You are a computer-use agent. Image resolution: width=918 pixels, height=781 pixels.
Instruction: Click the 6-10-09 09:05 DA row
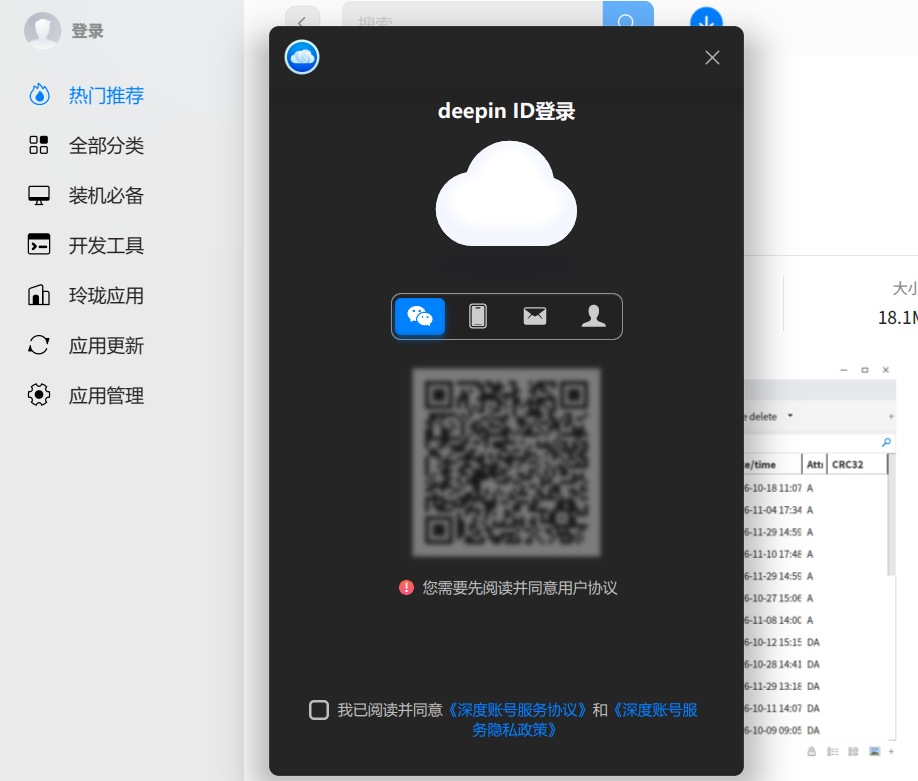pyautogui.click(x=815, y=730)
